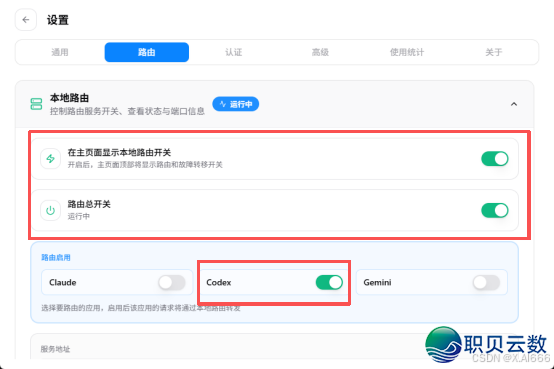
Task: Enable routing for Claude
Action: [172, 282]
